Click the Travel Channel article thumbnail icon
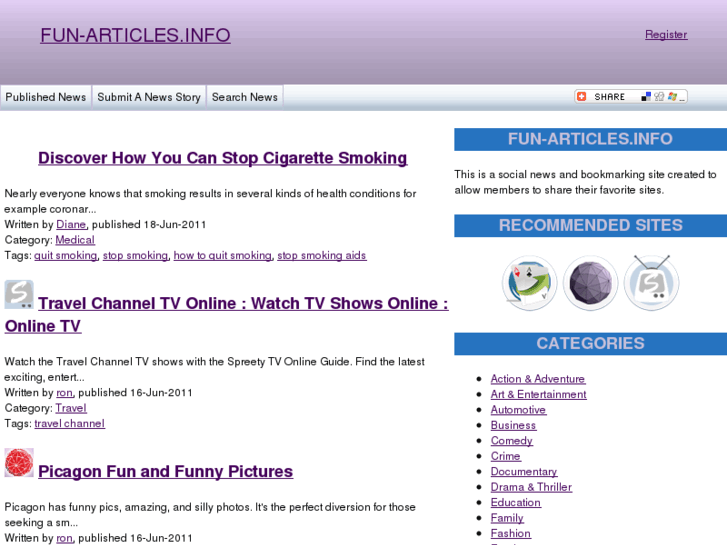Image resolution: width=727 pixels, height=545 pixels. click(19, 295)
